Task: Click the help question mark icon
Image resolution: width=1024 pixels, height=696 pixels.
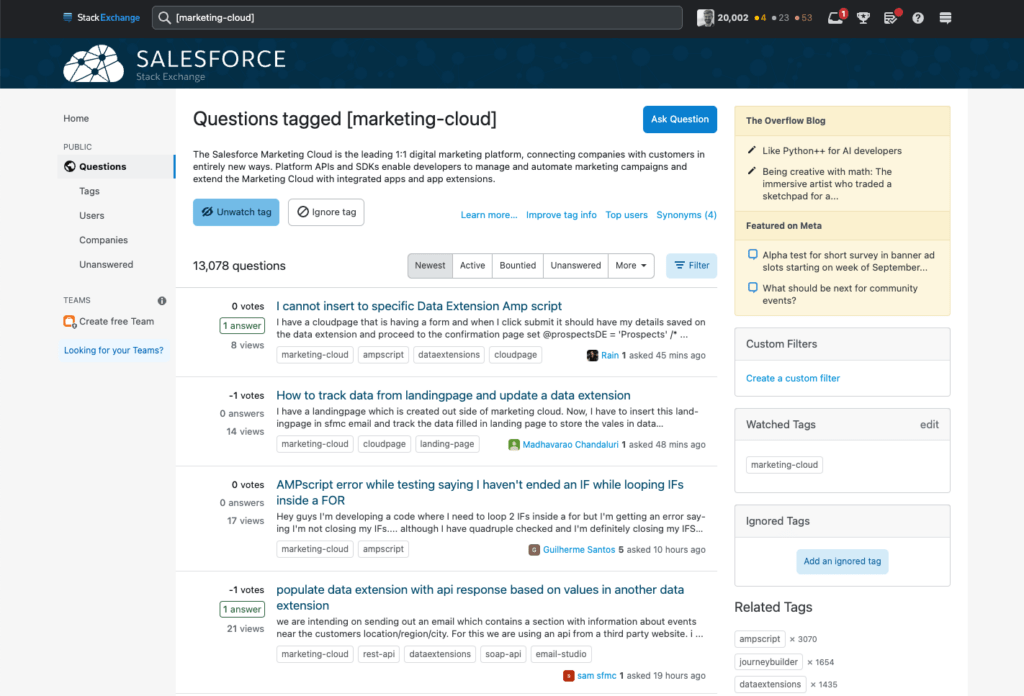Action: pyautogui.click(x=918, y=18)
